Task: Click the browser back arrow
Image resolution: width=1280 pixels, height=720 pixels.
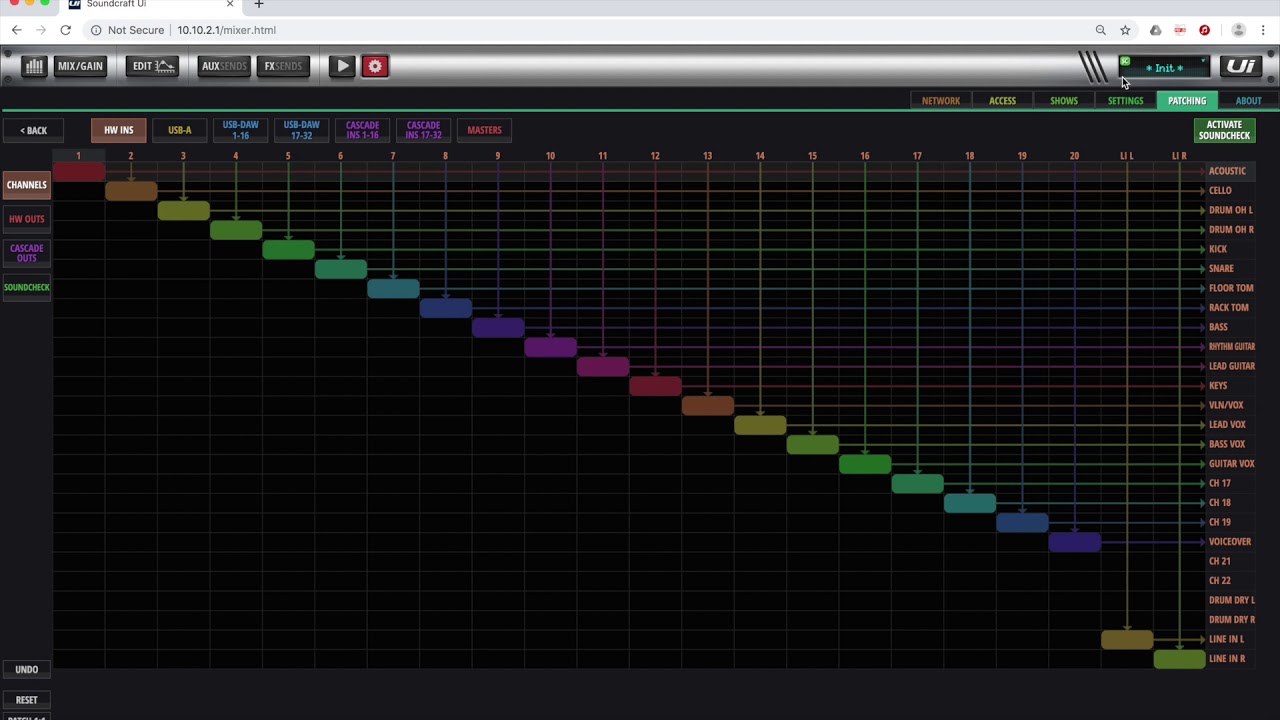Action: point(16,30)
